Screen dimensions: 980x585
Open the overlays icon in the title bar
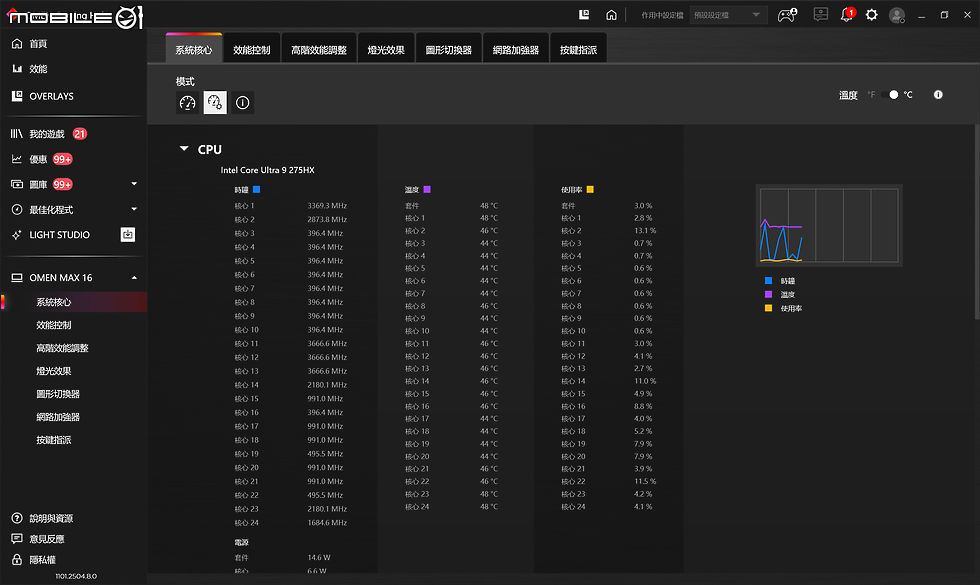(x=584, y=14)
